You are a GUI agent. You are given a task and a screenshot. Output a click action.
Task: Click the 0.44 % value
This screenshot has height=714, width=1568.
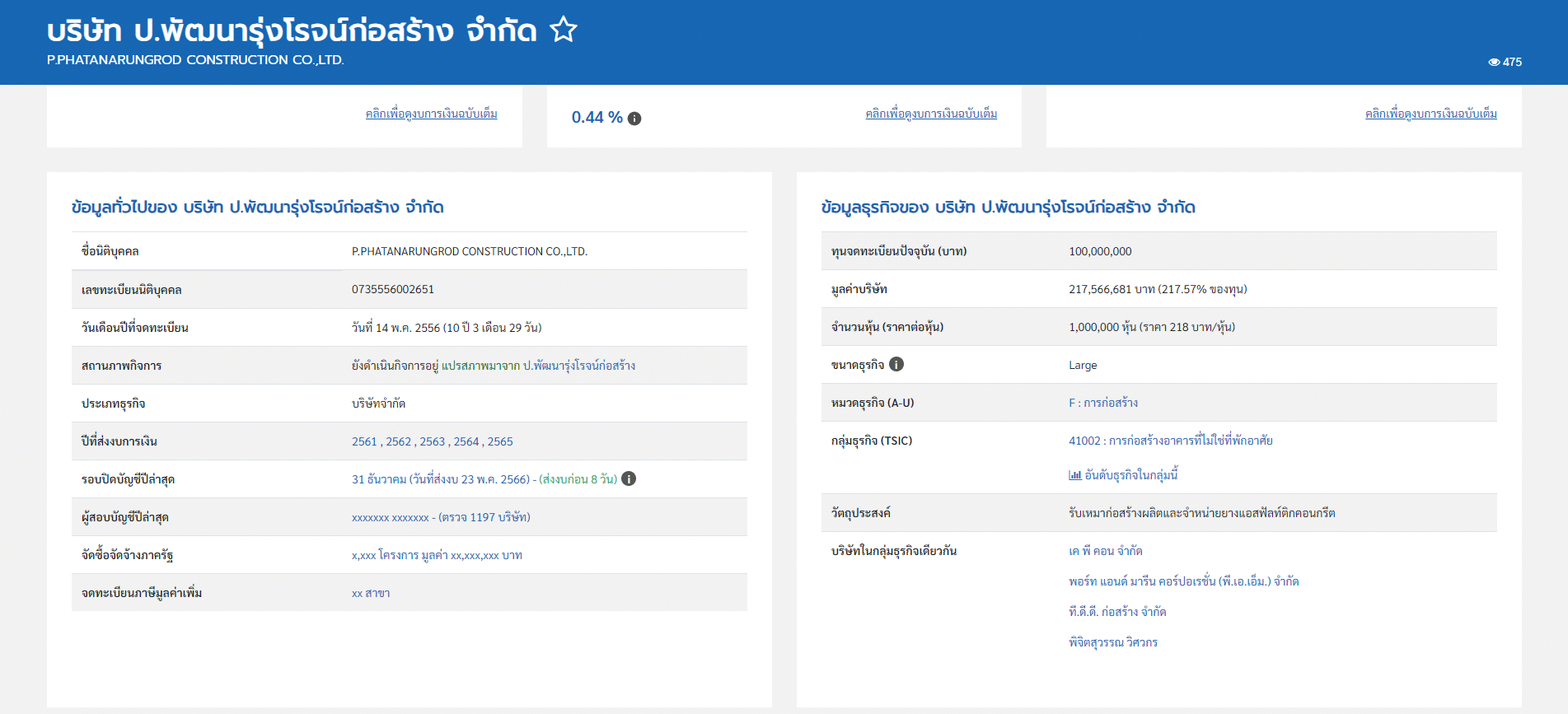[597, 118]
